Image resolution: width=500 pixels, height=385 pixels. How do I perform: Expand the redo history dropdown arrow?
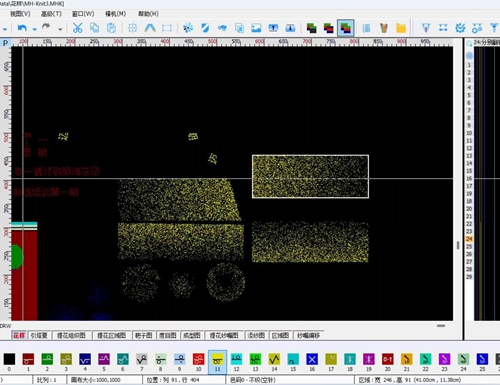tap(60, 29)
